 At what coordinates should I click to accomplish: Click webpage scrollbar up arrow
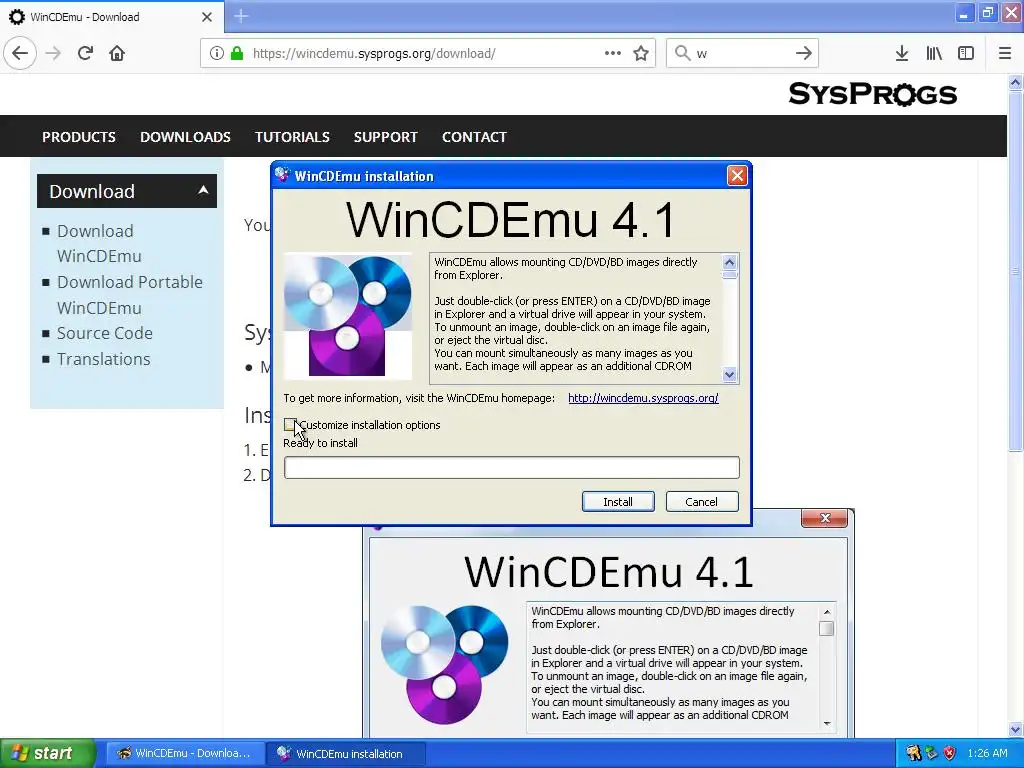click(1015, 83)
